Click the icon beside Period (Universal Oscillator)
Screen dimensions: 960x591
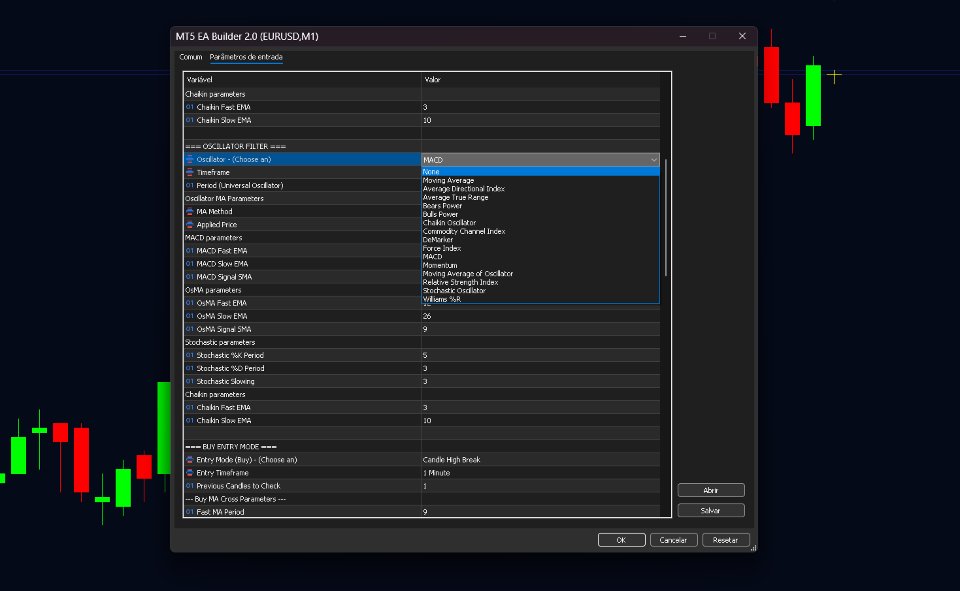[190, 186]
